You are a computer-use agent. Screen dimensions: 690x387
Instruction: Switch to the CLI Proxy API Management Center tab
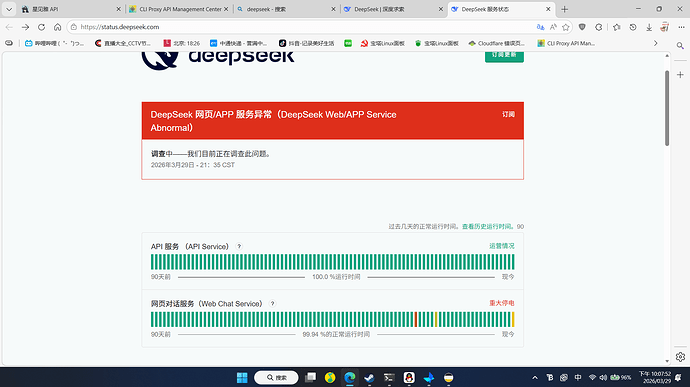[x=179, y=9]
